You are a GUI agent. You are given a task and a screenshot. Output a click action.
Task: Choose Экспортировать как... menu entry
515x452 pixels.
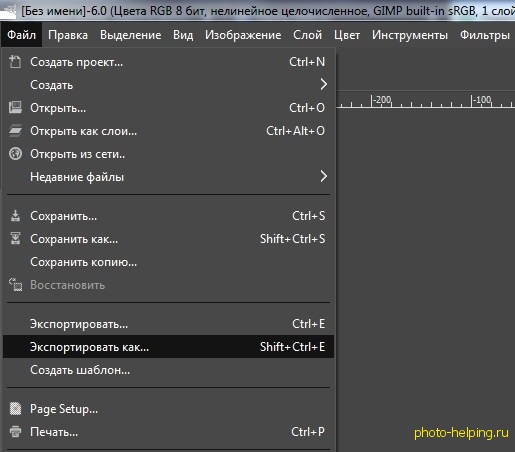click(168, 347)
